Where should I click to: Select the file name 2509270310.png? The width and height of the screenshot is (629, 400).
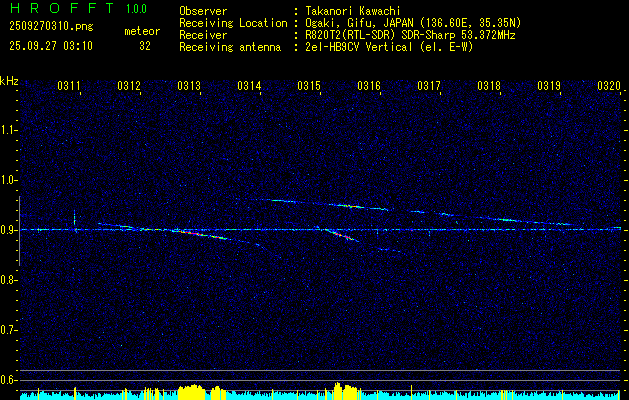[51, 26]
